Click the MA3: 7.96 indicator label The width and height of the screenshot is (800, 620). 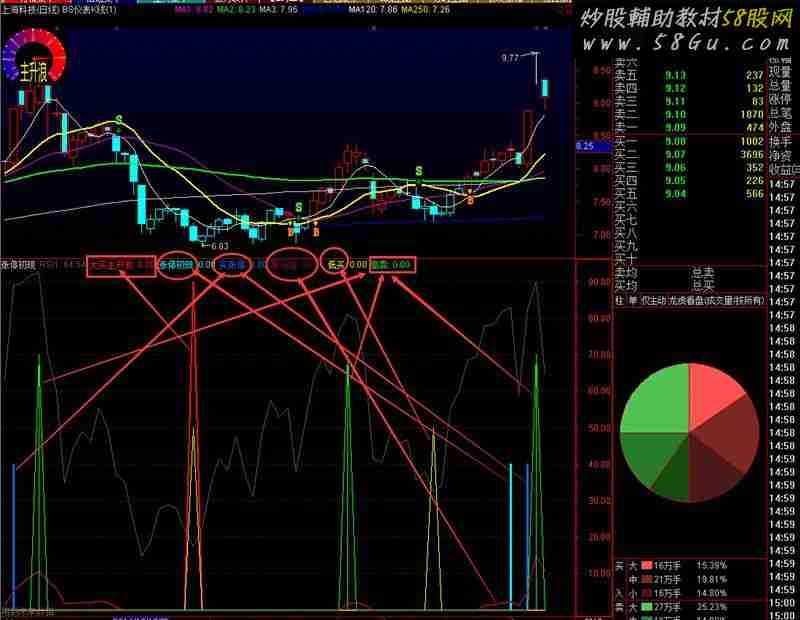[279, 10]
